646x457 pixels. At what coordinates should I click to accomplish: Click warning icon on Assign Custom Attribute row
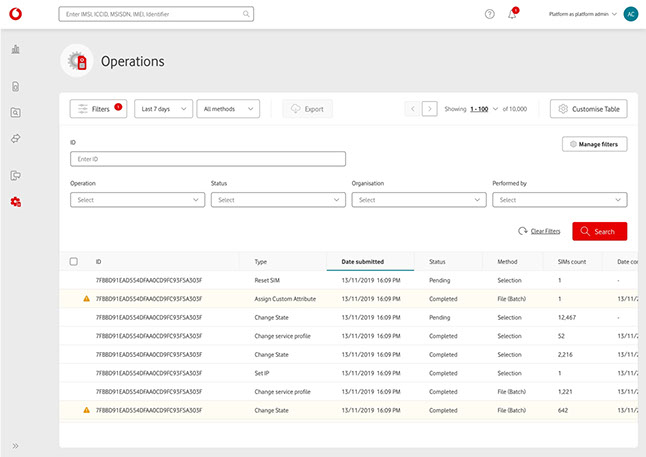coord(86,298)
